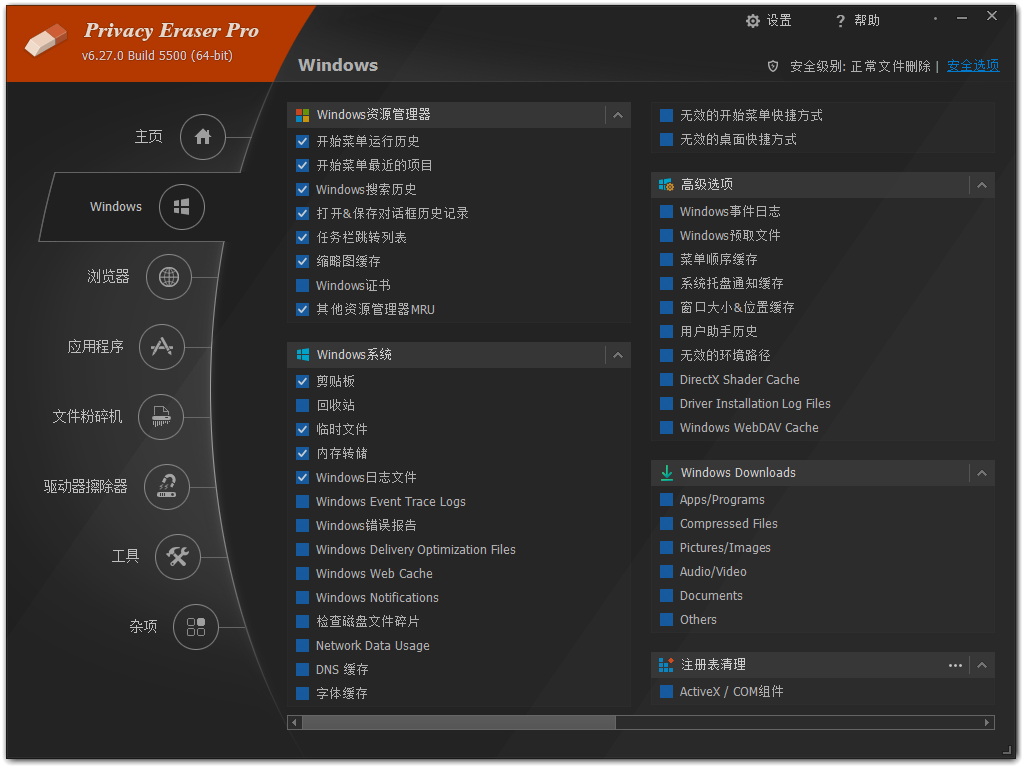Viewport: 1024px width, 768px height.
Task: Disable the 剪贴板 (Clipboard) checkbox
Action: [x=302, y=381]
